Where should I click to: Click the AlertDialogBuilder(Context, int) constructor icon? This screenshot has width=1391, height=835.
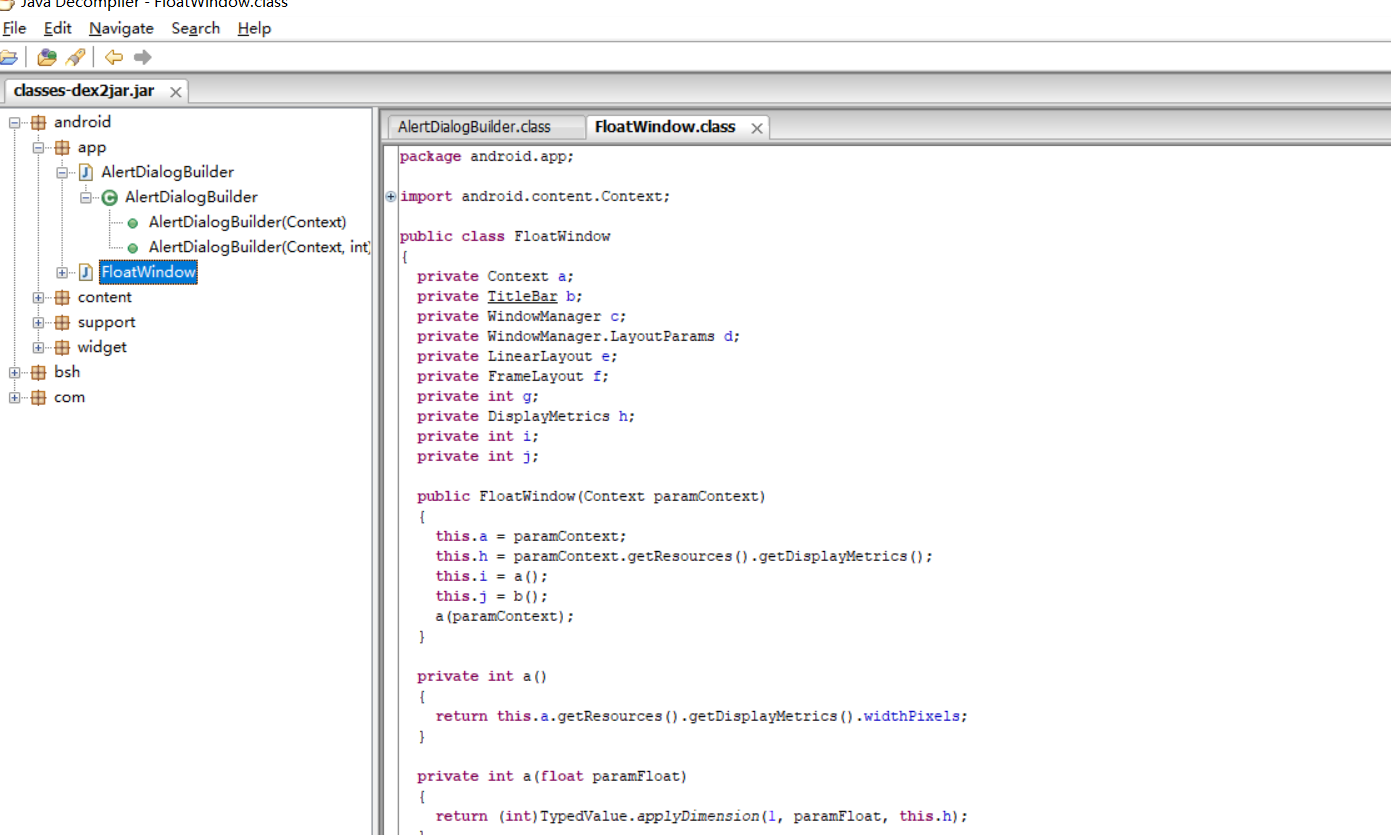(133, 248)
